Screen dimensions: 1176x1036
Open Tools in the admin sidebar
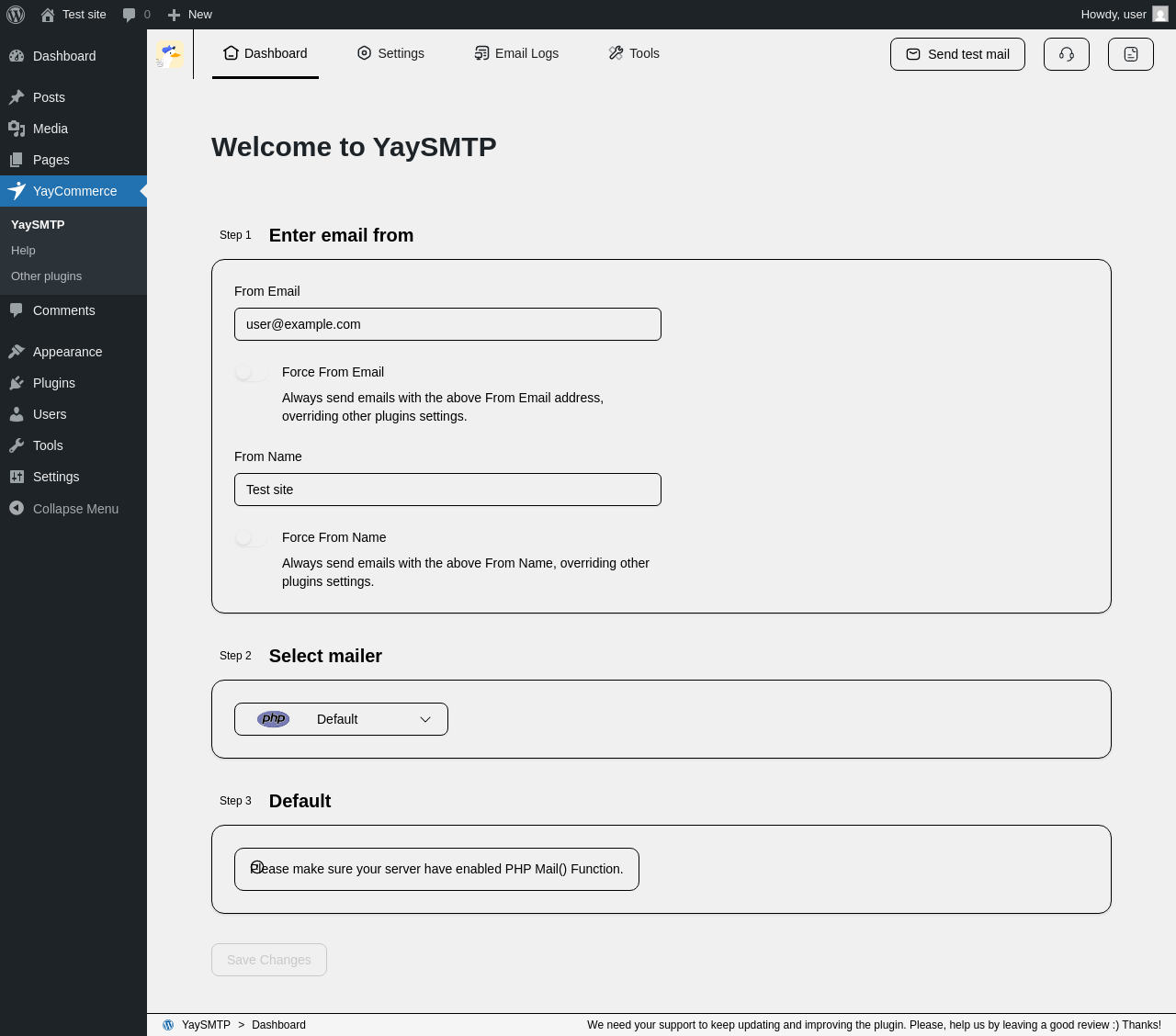(x=73, y=445)
